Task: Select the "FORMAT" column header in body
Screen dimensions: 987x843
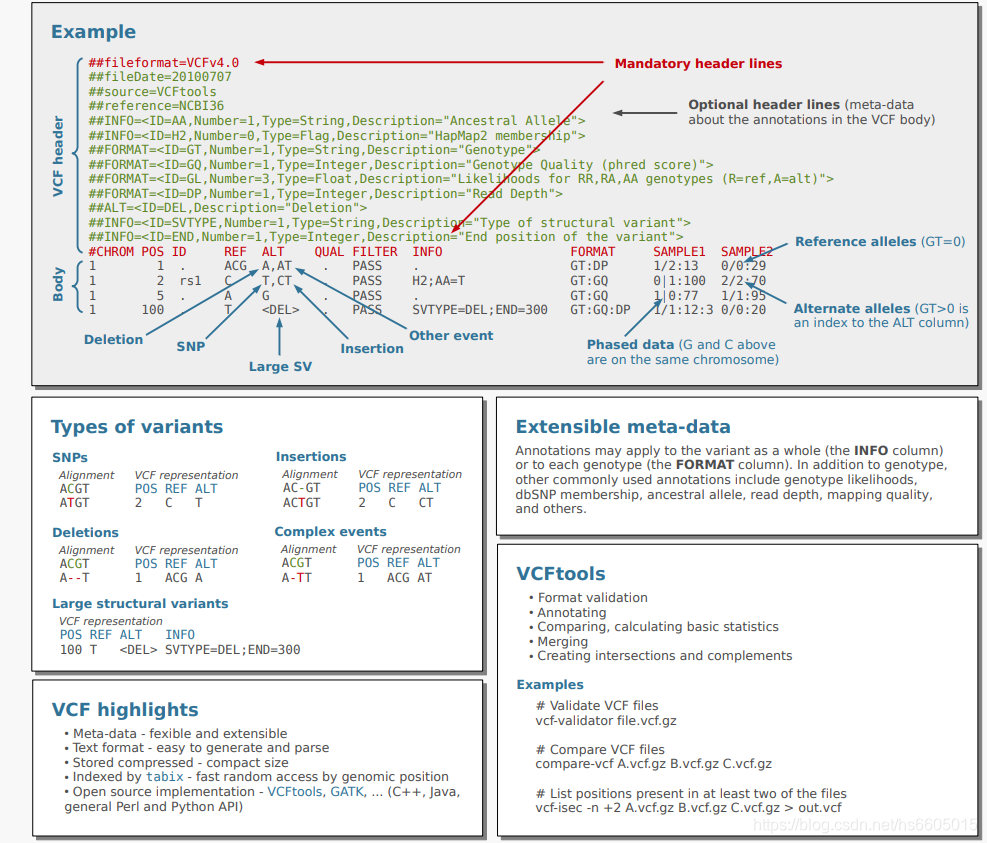Action: [592, 252]
